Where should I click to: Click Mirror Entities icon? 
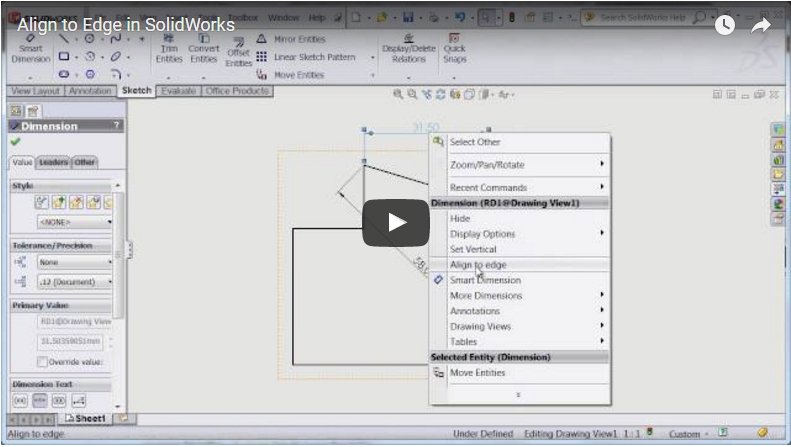coord(261,39)
